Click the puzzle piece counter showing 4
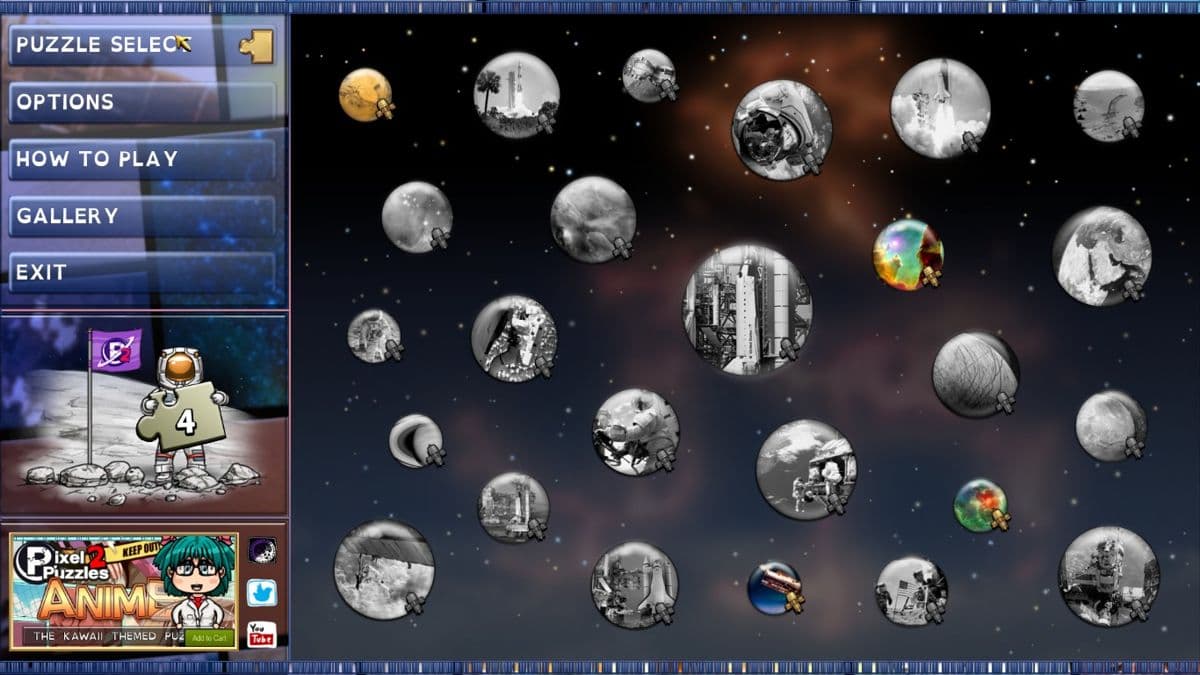The height and width of the screenshot is (675, 1200). pyautogui.click(x=183, y=420)
